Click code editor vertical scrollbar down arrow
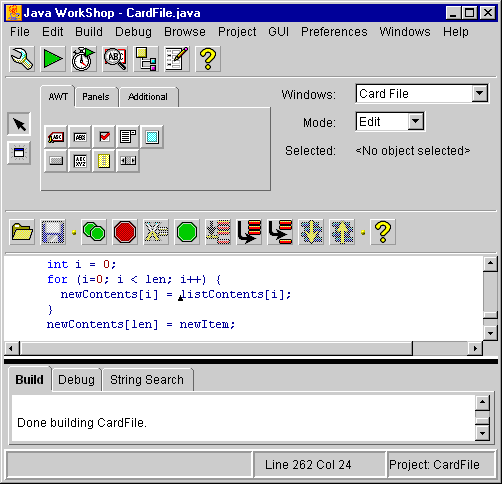 490,333
